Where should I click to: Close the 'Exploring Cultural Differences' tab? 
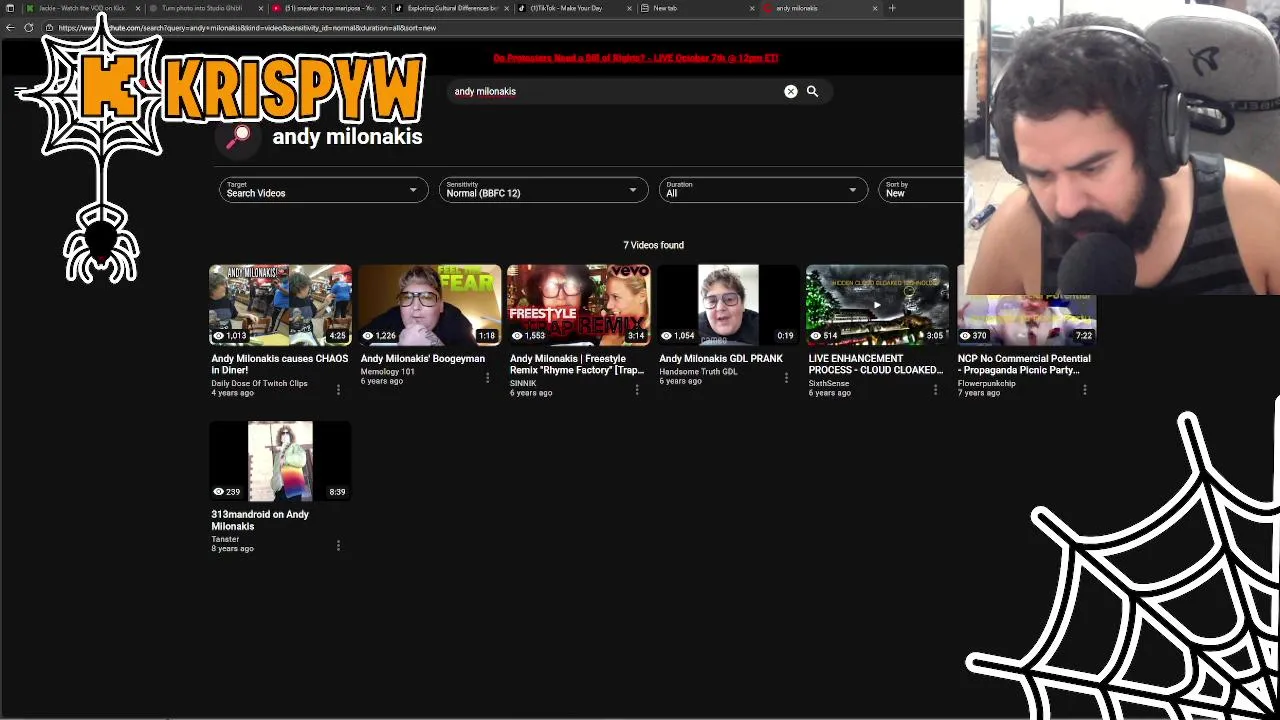pos(507,8)
